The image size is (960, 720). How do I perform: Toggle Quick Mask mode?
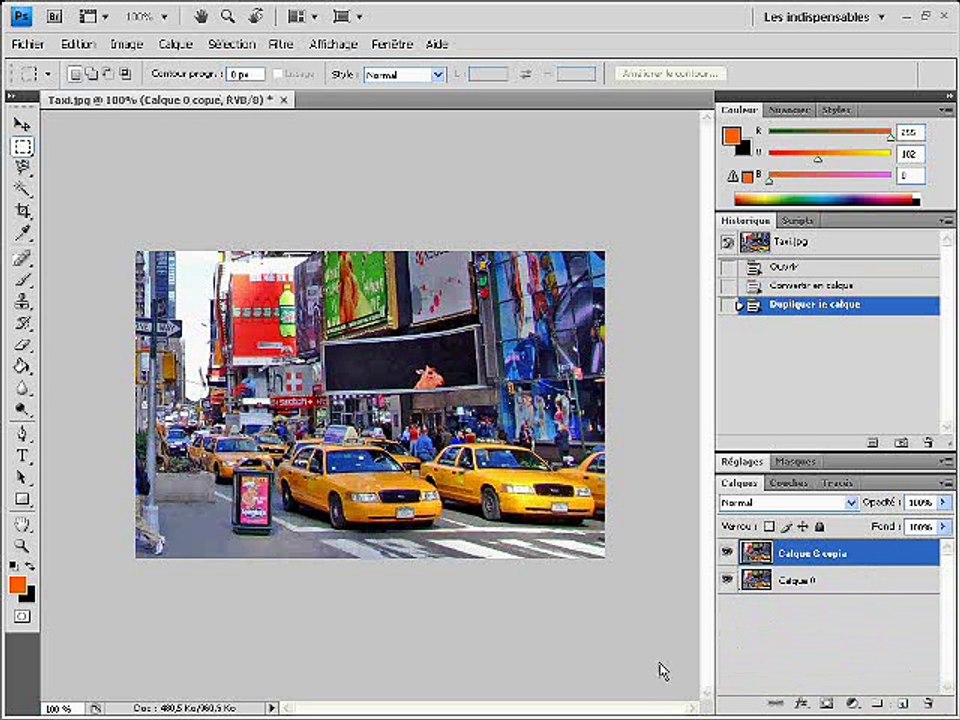pyautogui.click(x=22, y=616)
